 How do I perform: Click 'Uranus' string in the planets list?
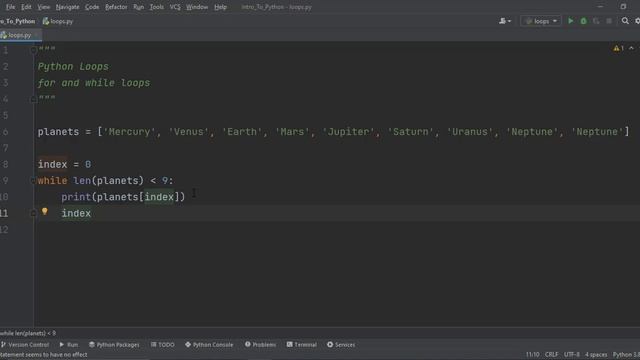470,131
